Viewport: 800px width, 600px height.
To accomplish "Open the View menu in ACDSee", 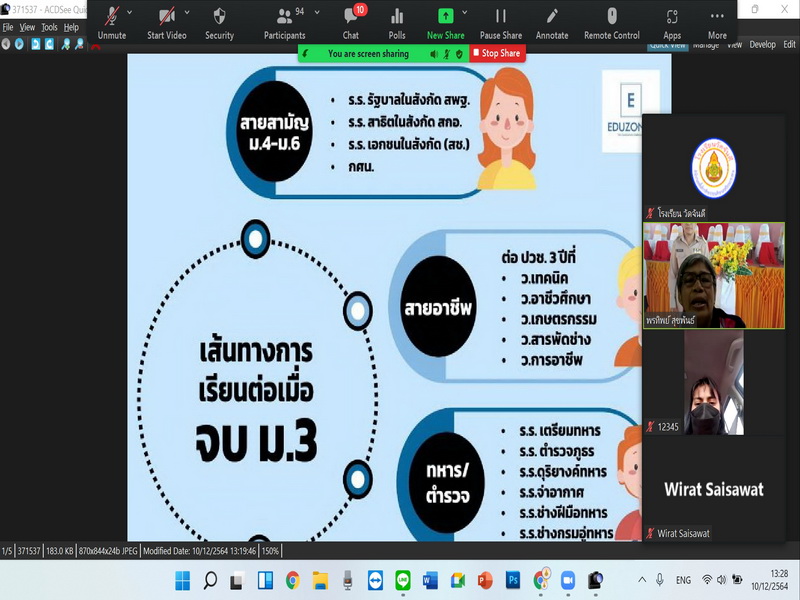I will (27, 28).
